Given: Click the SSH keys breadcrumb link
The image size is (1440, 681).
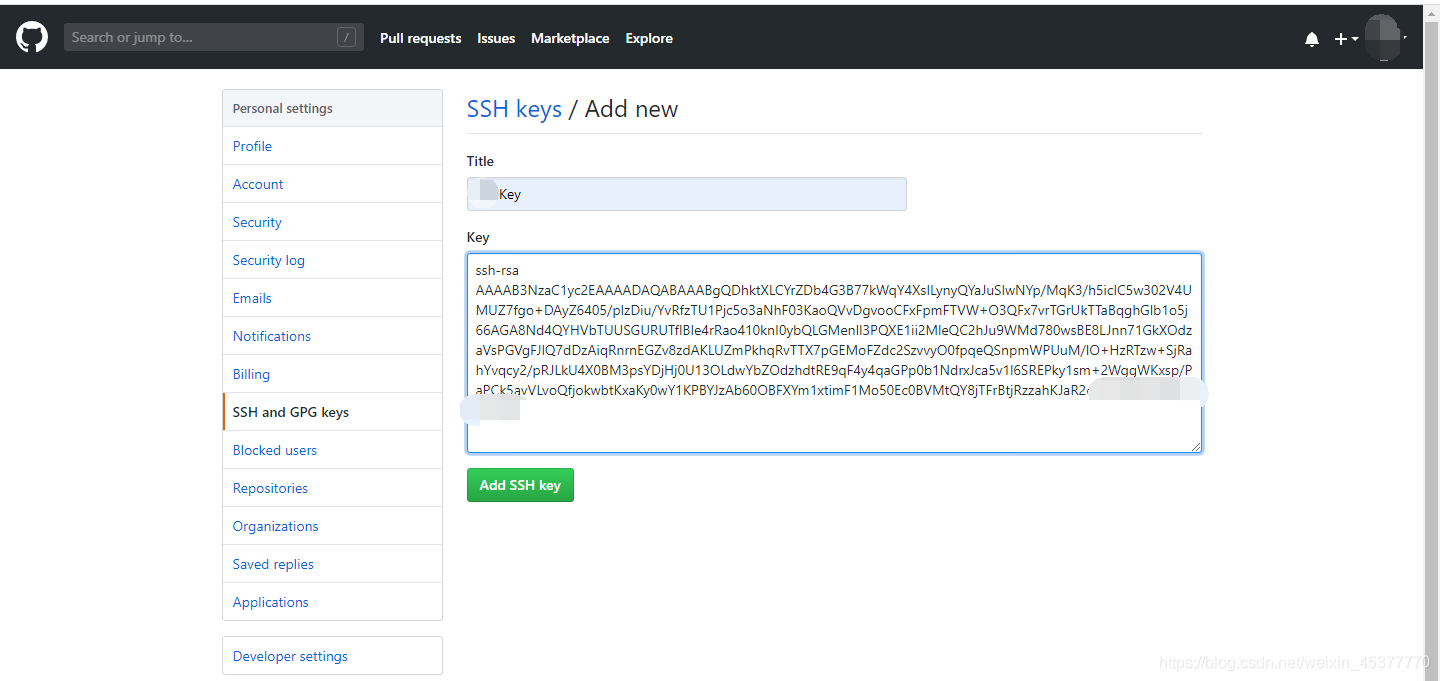Looking at the screenshot, I should click(x=514, y=109).
